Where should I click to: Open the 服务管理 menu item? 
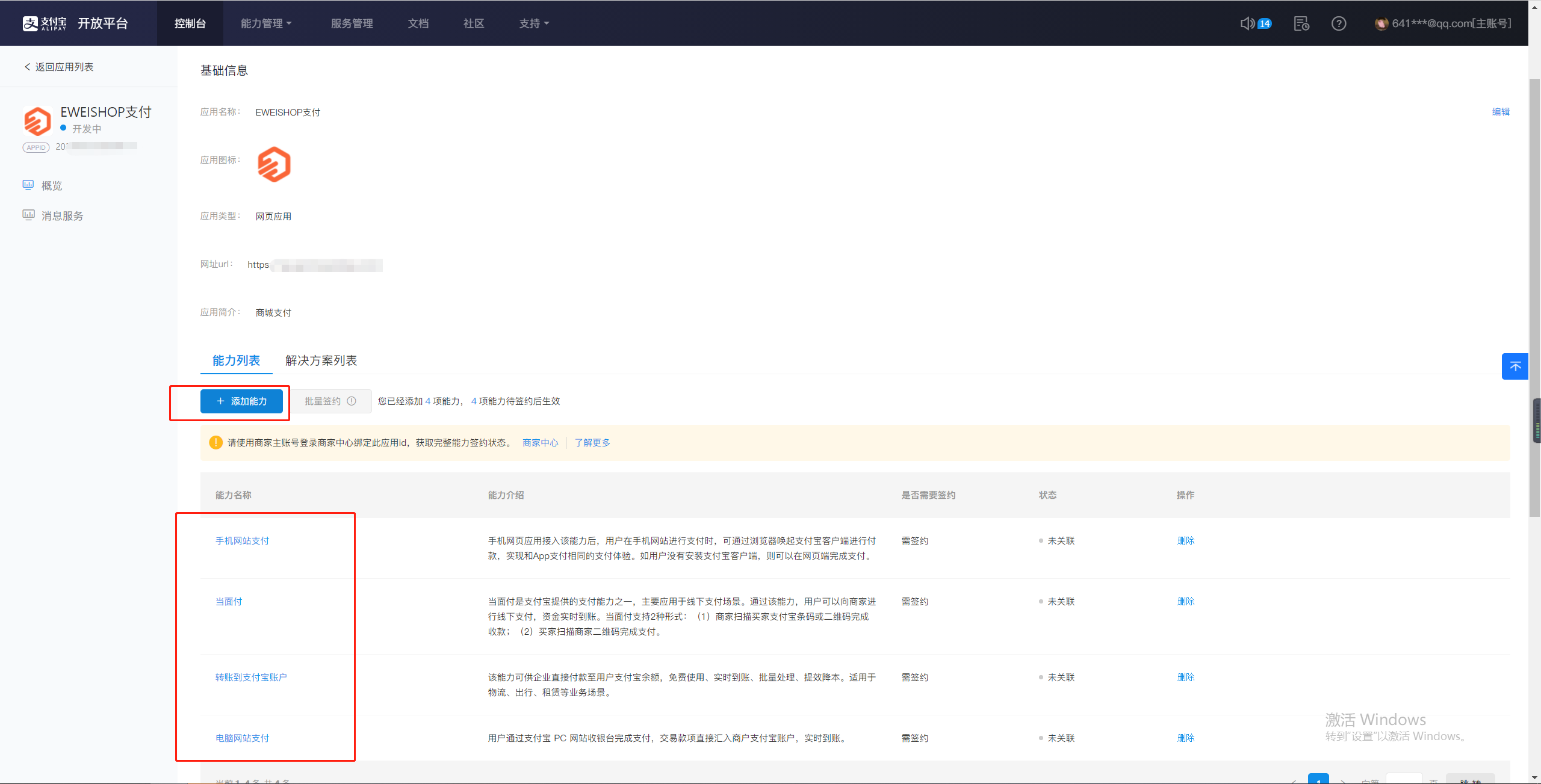[x=352, y=23]
